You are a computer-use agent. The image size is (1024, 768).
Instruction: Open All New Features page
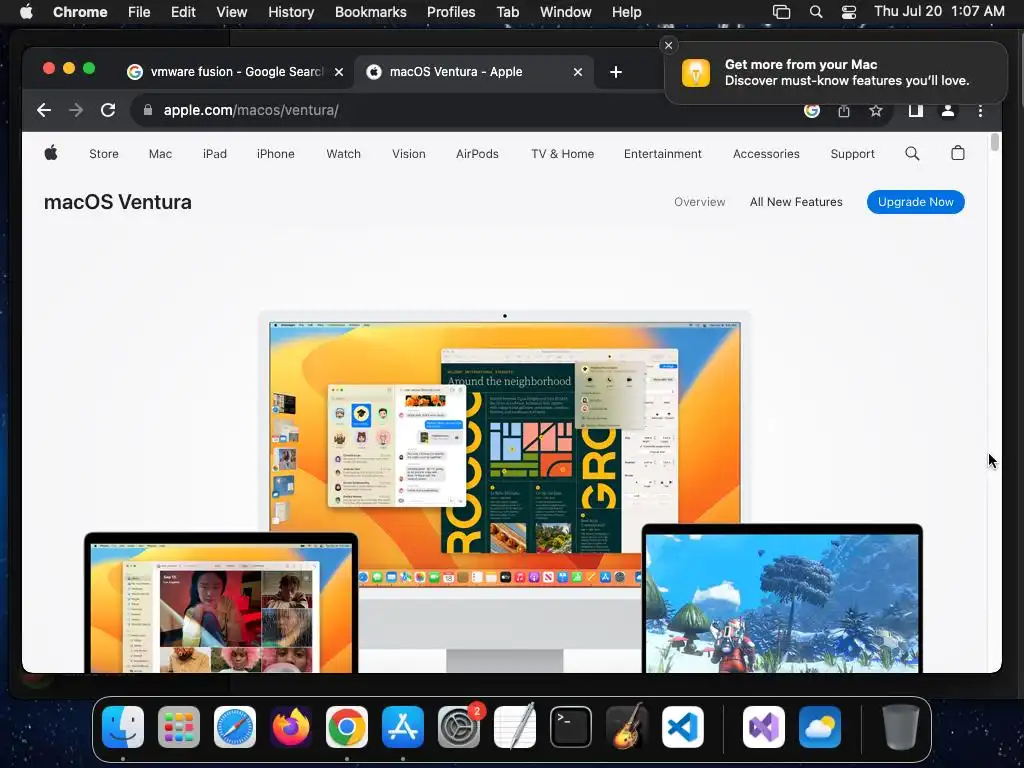(796, 202)
